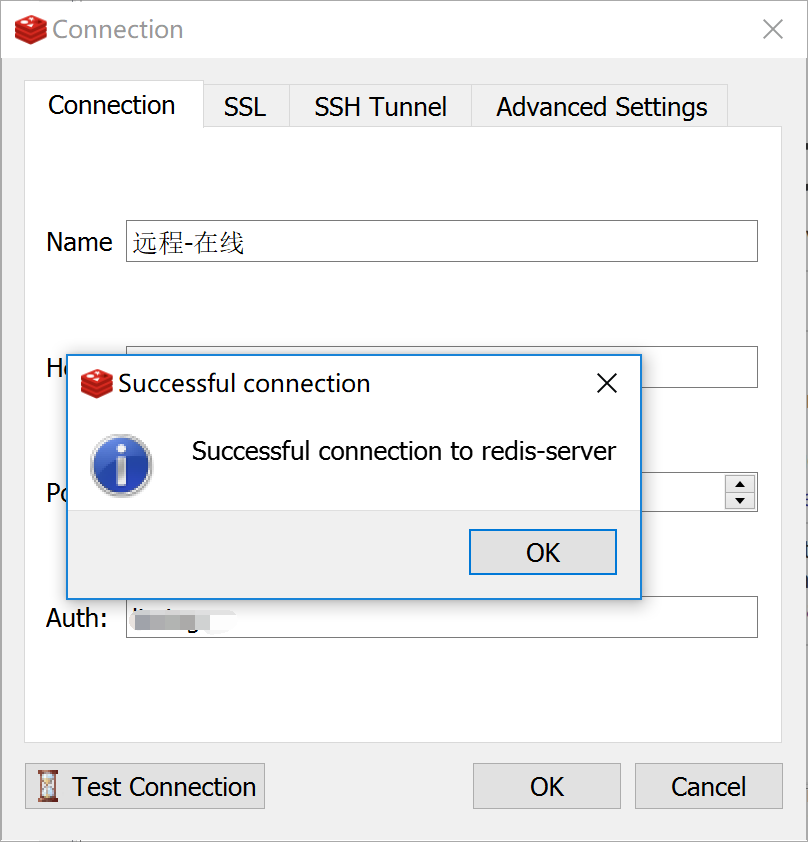Focus the Host address field
Screen dimensions: 808x842
tap(699, 366)
